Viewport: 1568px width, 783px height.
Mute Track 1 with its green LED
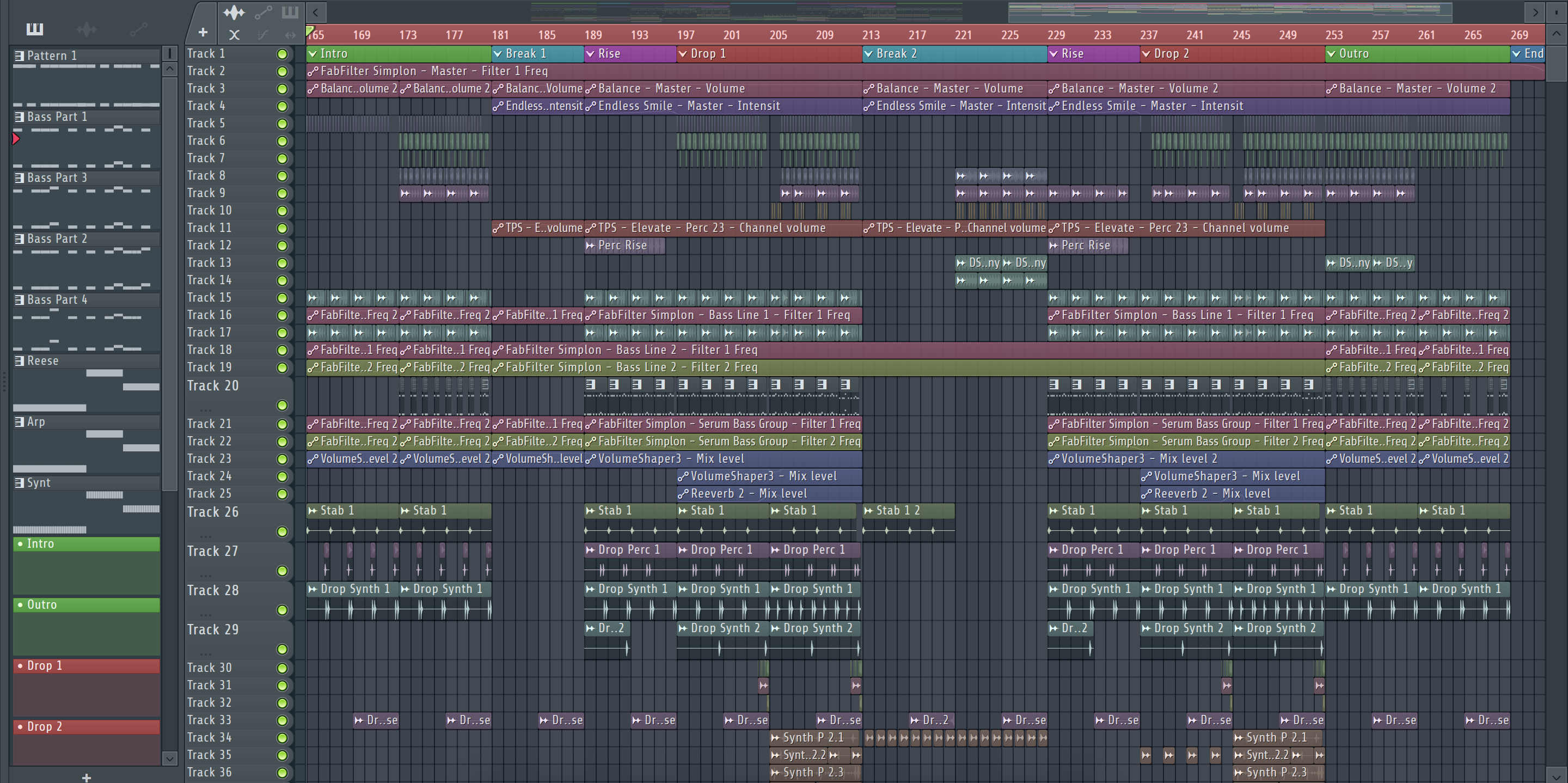282,54
